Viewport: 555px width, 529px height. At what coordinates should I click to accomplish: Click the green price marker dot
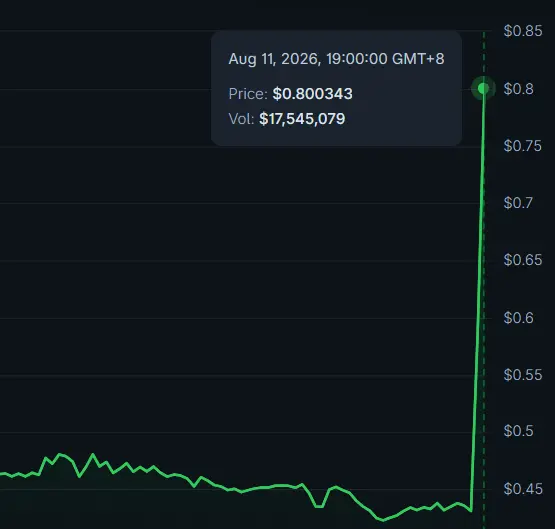point(483,88)
